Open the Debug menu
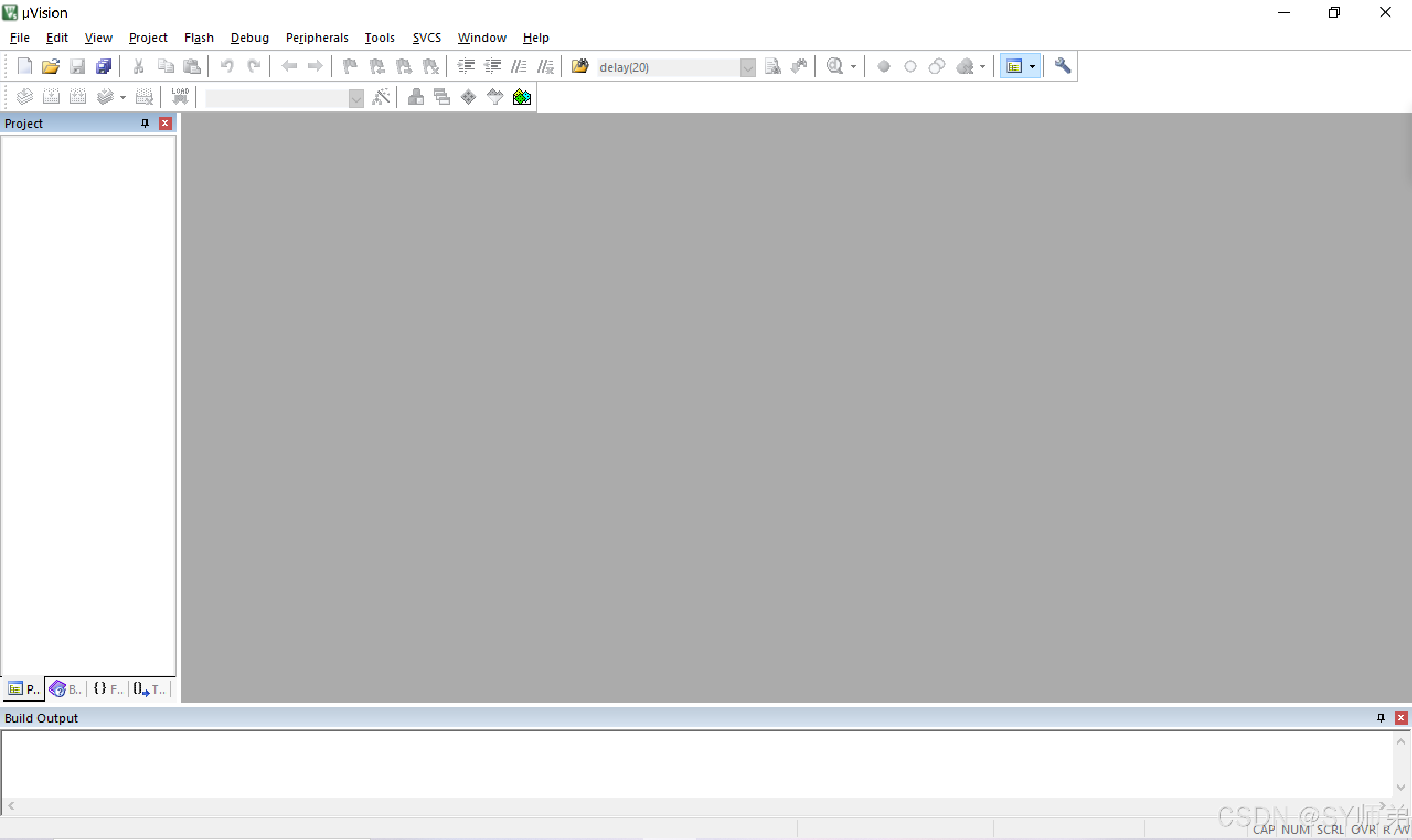1412x840 pixels. pos(249,38)
